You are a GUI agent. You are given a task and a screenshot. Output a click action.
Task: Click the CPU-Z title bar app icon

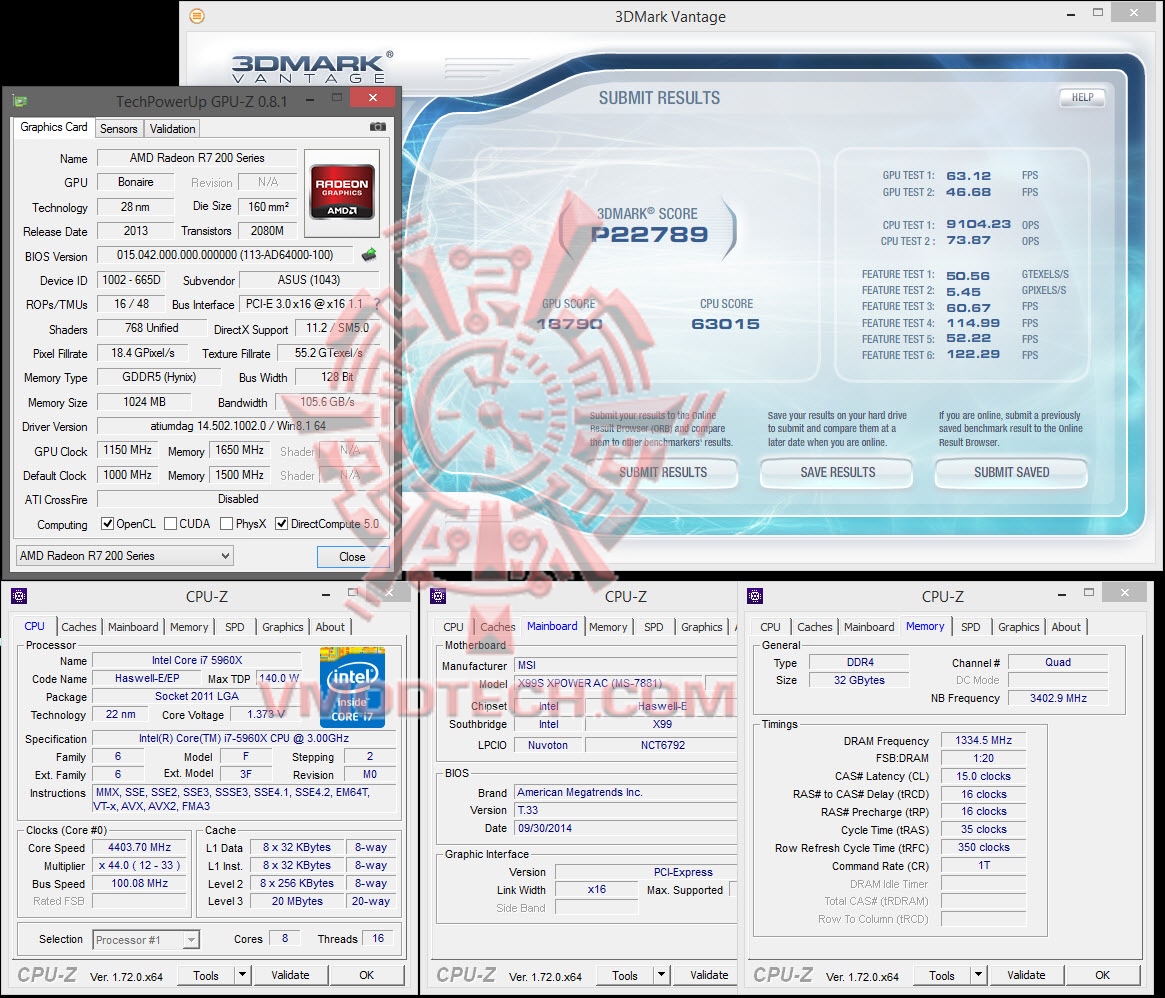click(x=19, y=596)
